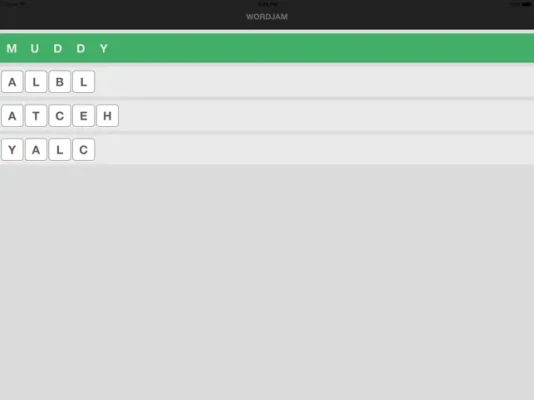This screenshot has width=534, height=400.
Task: Tap the C tile in ATCEH row
Action: coord(60,116)
